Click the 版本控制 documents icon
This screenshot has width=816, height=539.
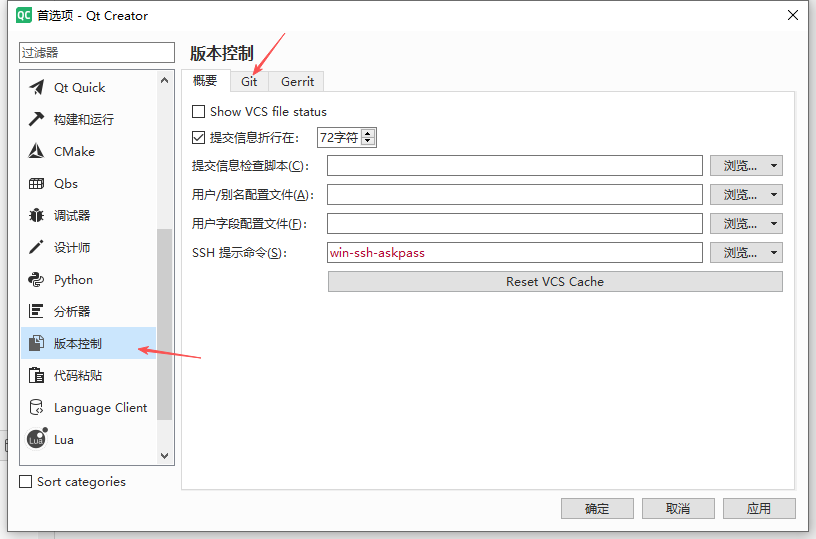(36, 343)
